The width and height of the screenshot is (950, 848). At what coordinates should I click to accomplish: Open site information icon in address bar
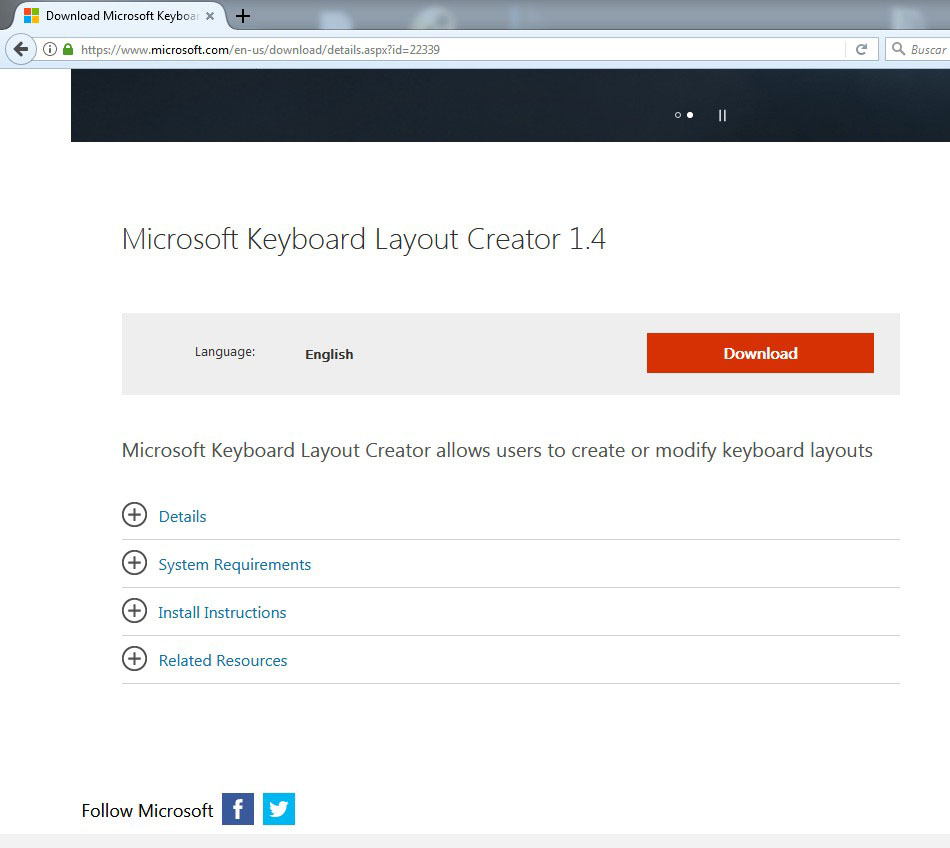click(50, 49)
